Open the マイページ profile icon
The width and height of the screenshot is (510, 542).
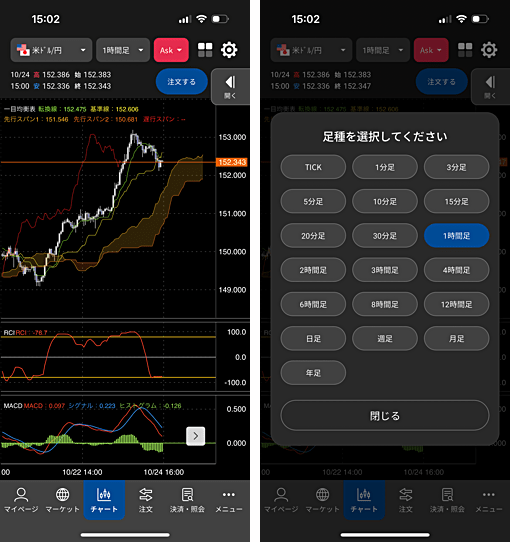[21, 500]
